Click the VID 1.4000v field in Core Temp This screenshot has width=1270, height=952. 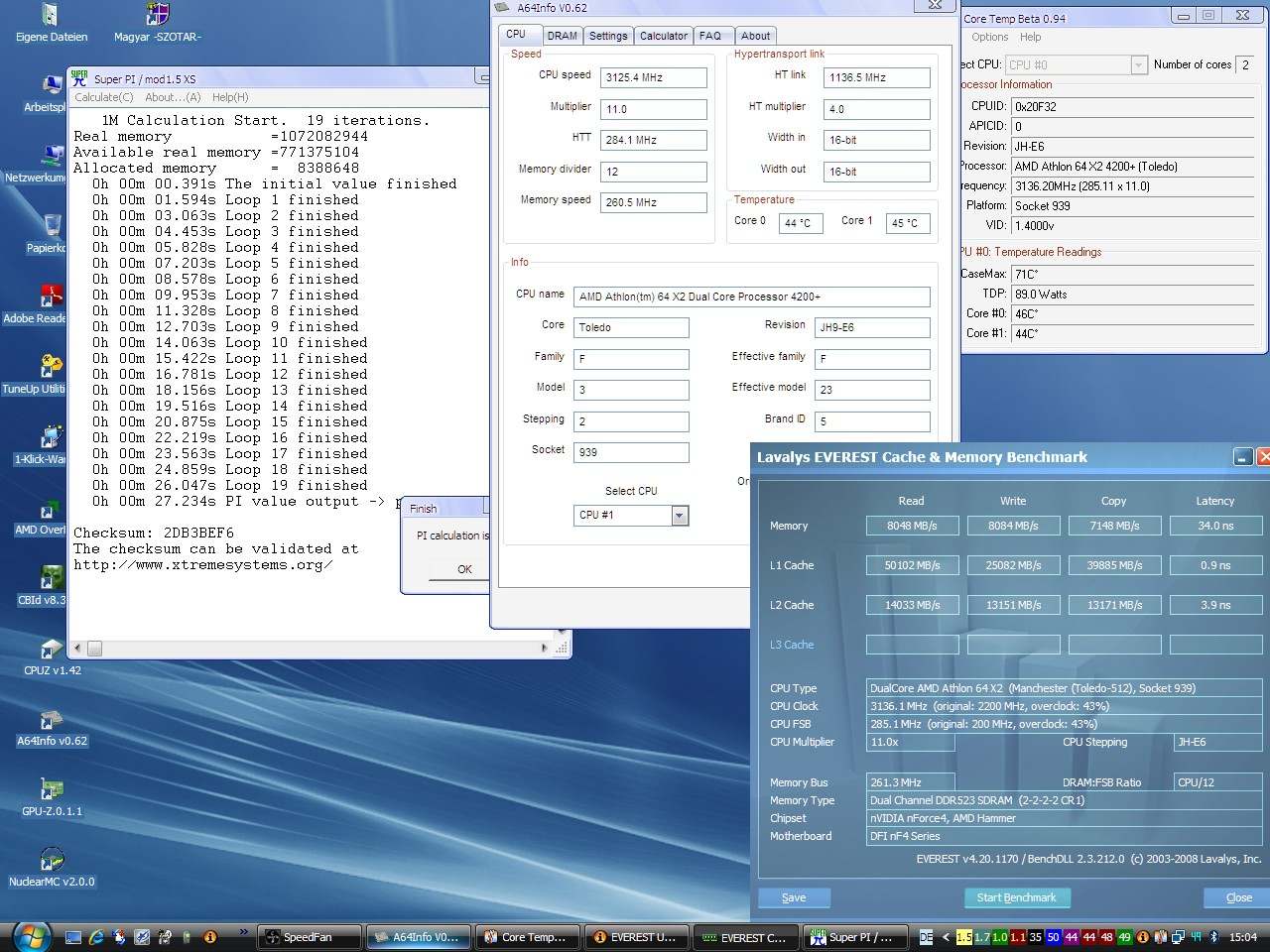(x=1135, y=226)
